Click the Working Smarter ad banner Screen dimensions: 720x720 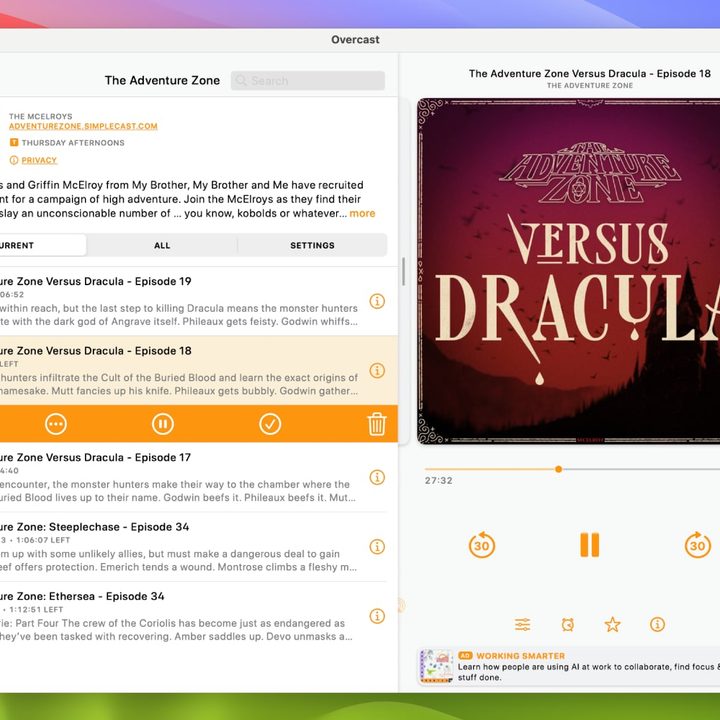coord(569,666)
